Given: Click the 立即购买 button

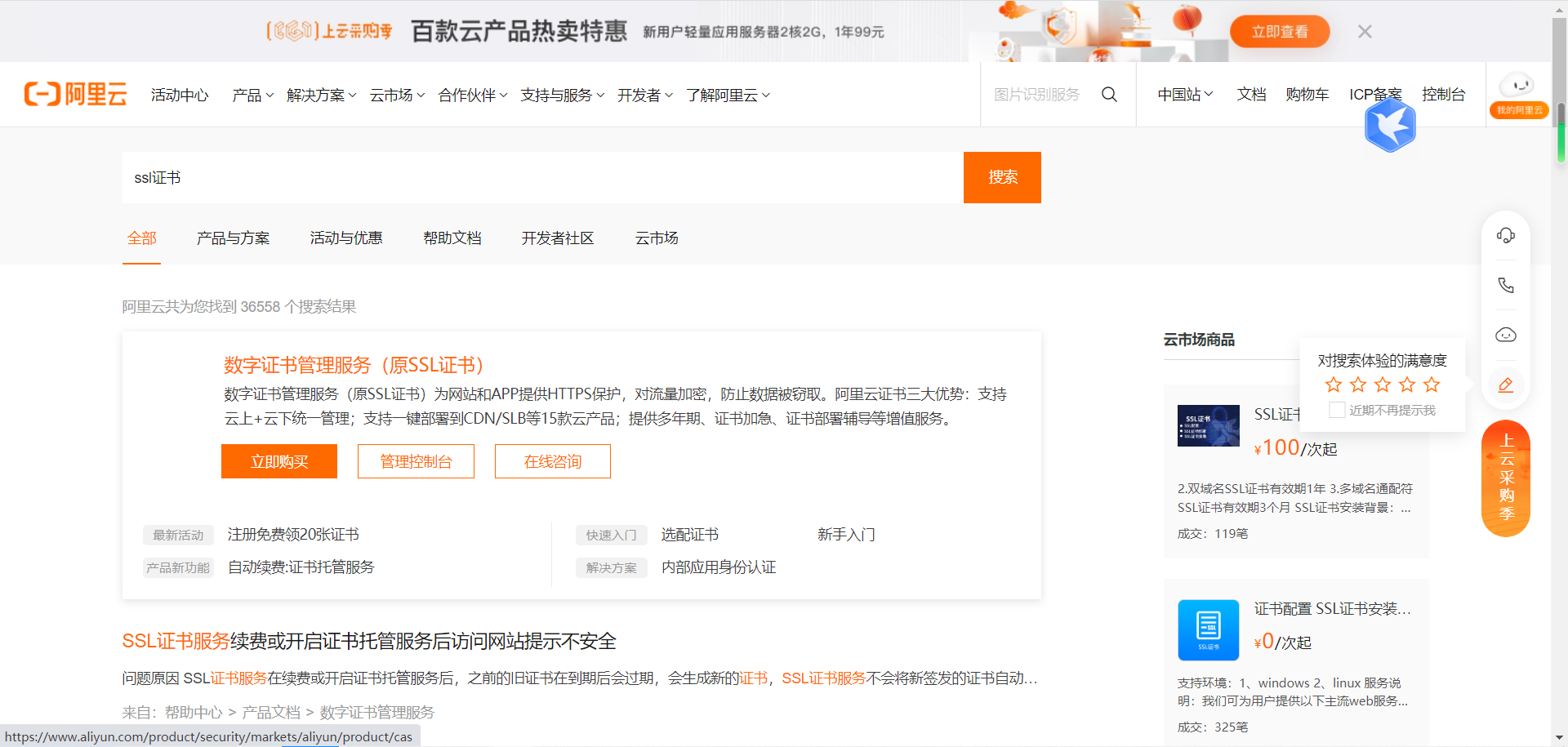Looking at the screenshot, I should (279, 461).
